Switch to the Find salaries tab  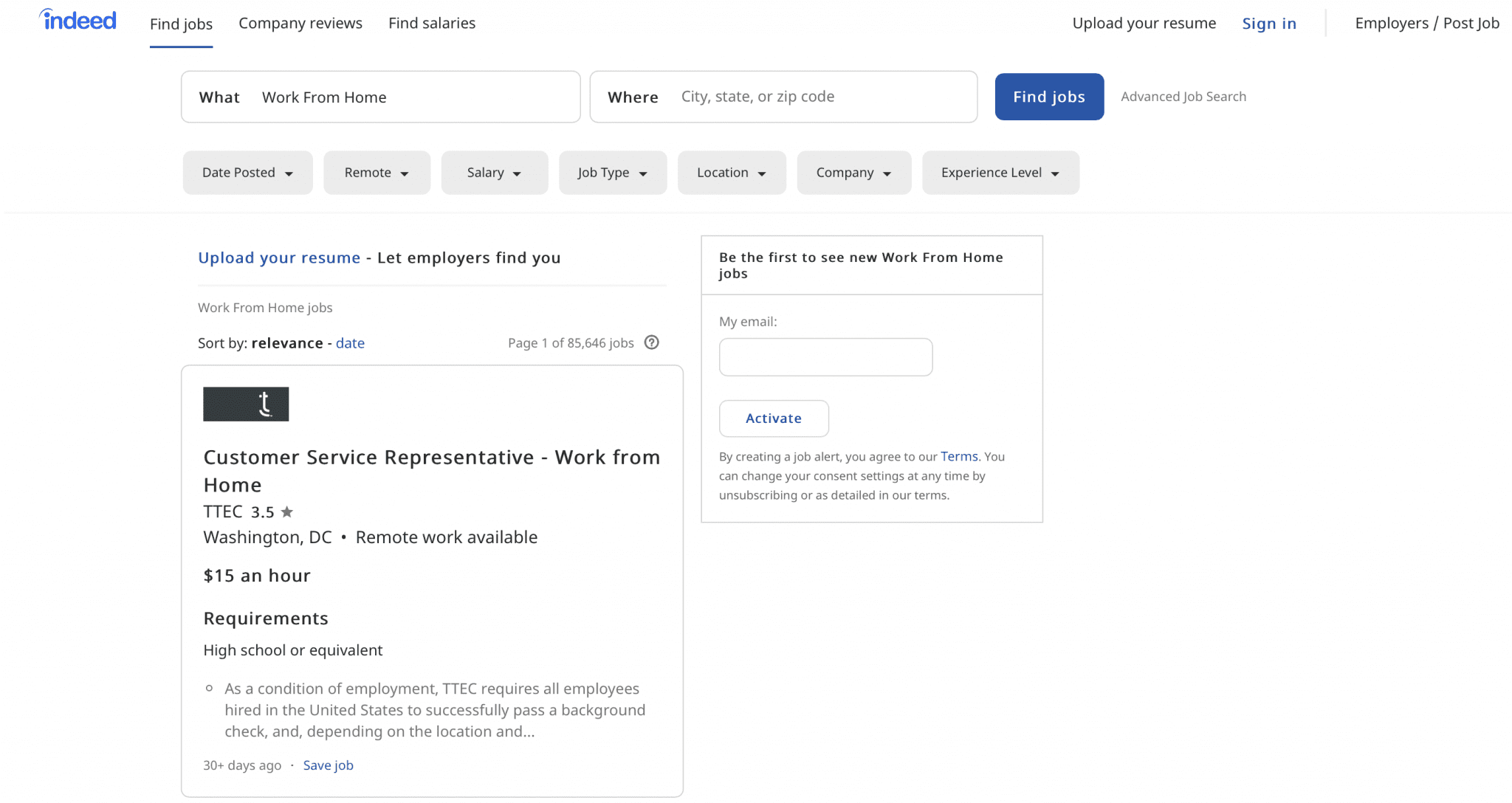(x=432, y=23)
